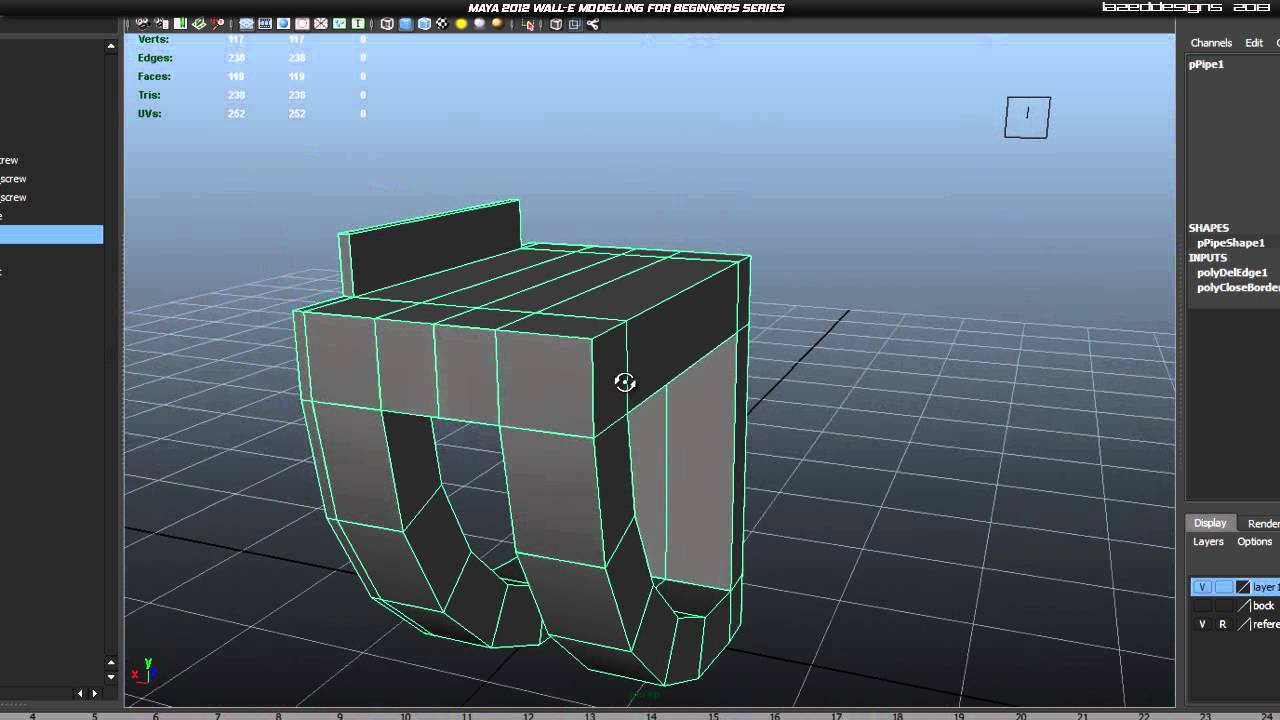
Task: Click the INPUTS section heading
Action: pos(1208,258)
